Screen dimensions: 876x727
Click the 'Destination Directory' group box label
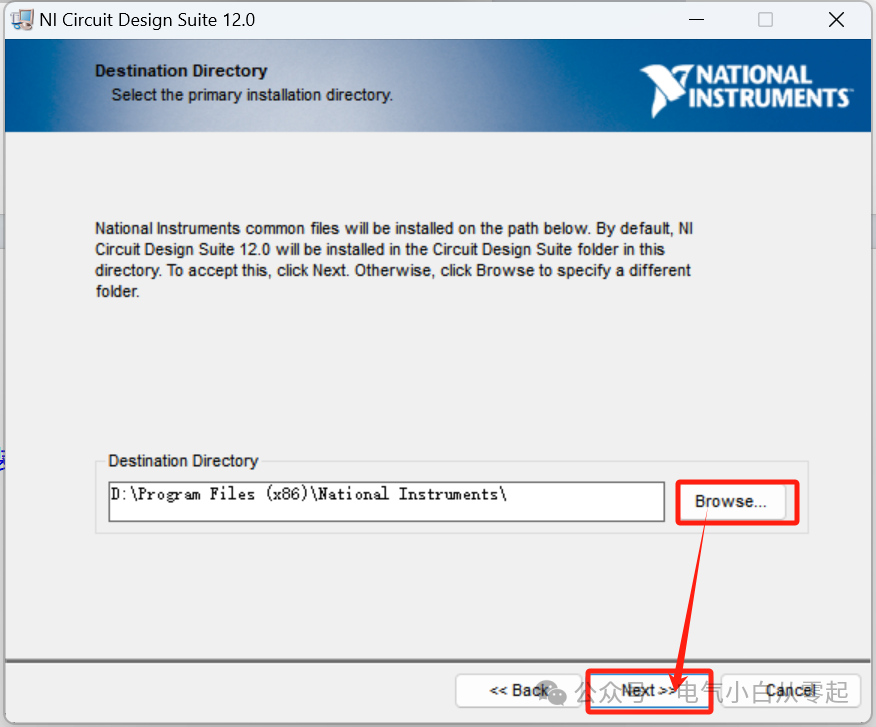point(183,460)
